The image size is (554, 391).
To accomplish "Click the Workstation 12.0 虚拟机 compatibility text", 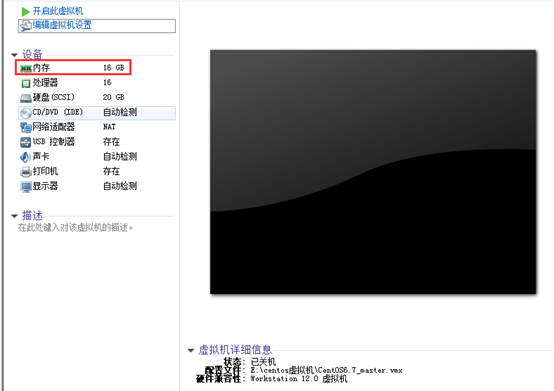I will point(299,379).
